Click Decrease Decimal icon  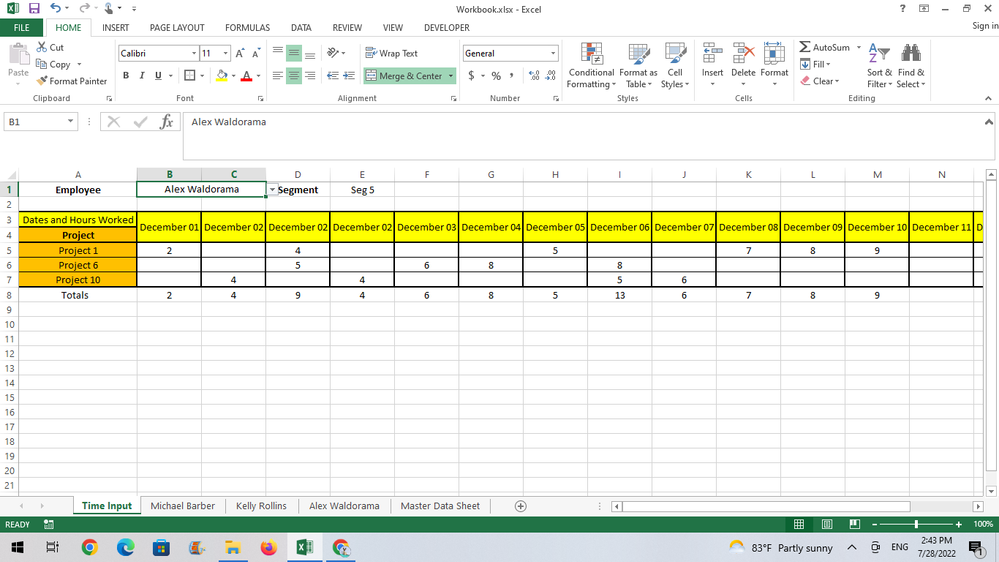point(551,75)
